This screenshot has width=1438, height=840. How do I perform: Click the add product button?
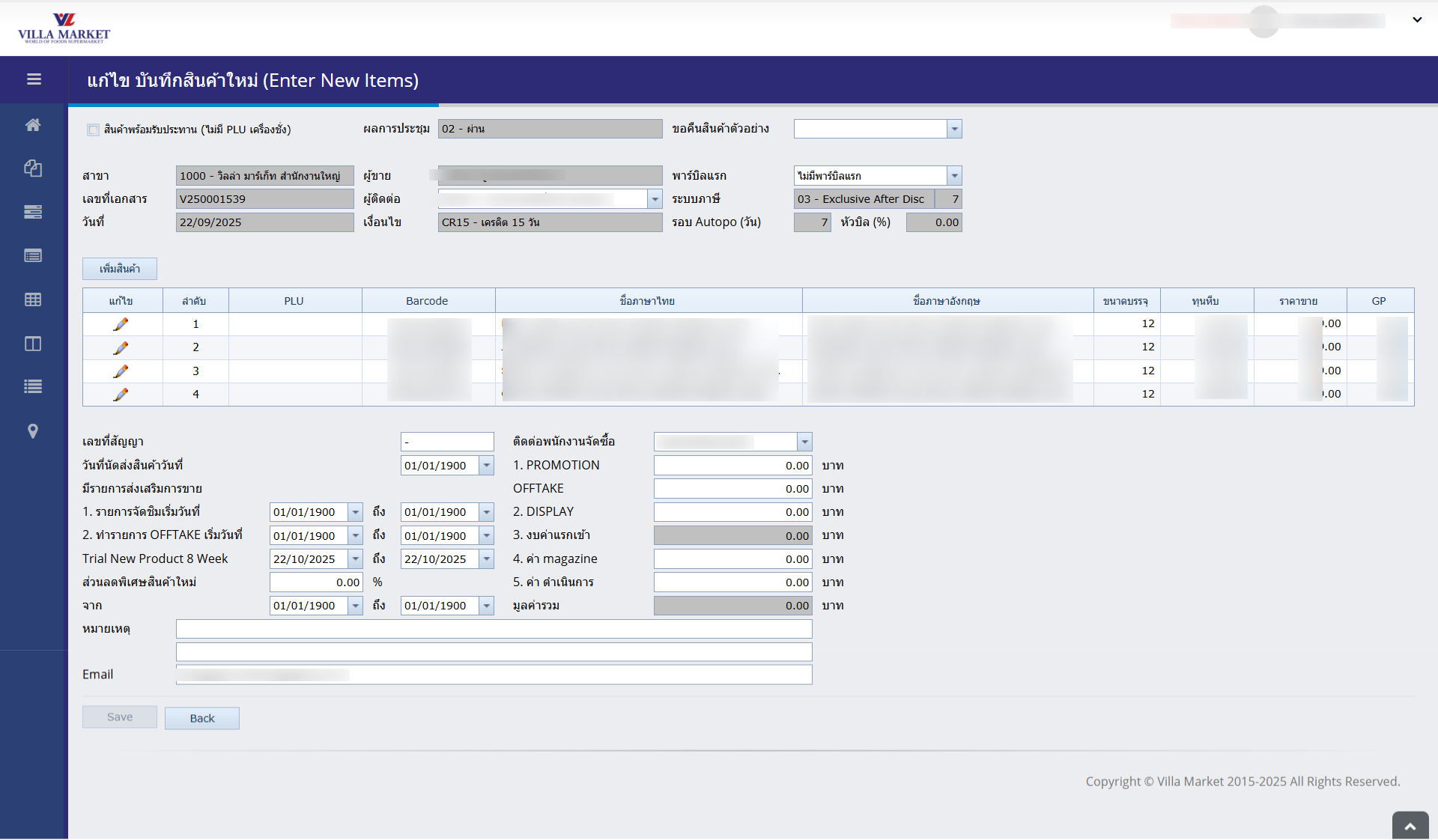(120, 269)
